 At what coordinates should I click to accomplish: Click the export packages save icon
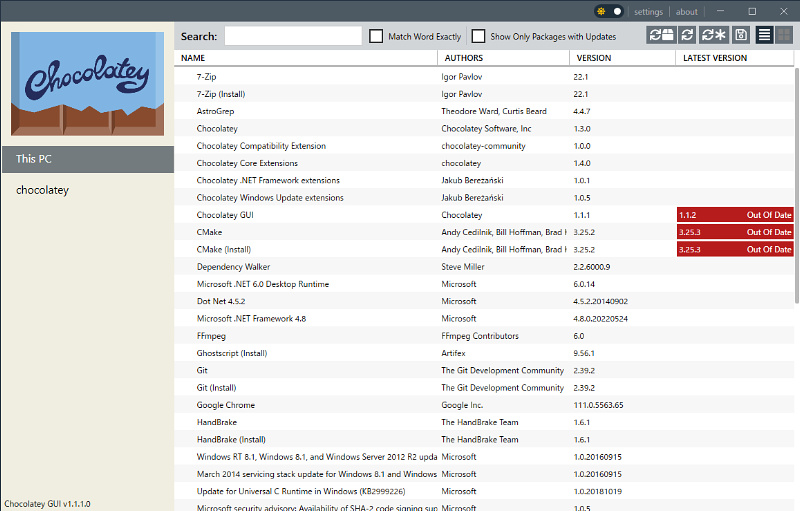pos(740,35)
